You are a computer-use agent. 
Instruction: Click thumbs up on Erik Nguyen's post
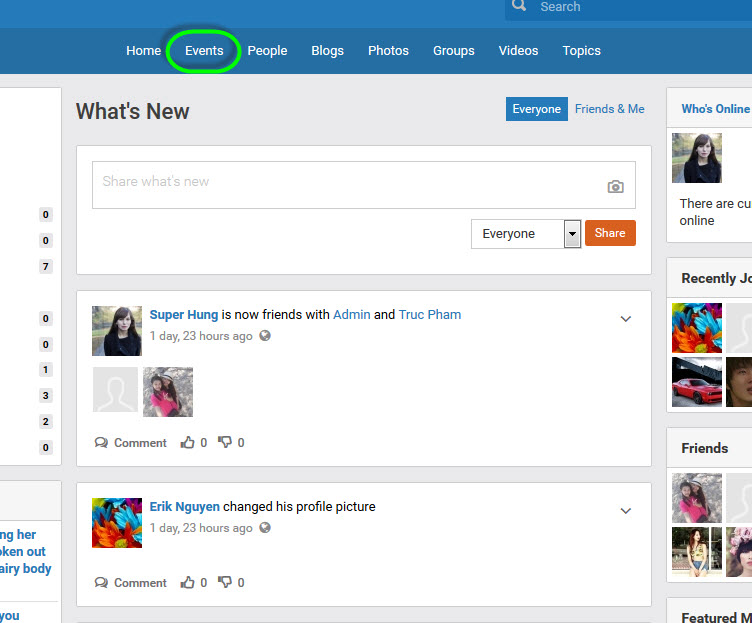pyautogui.click(x=188, y=583)
